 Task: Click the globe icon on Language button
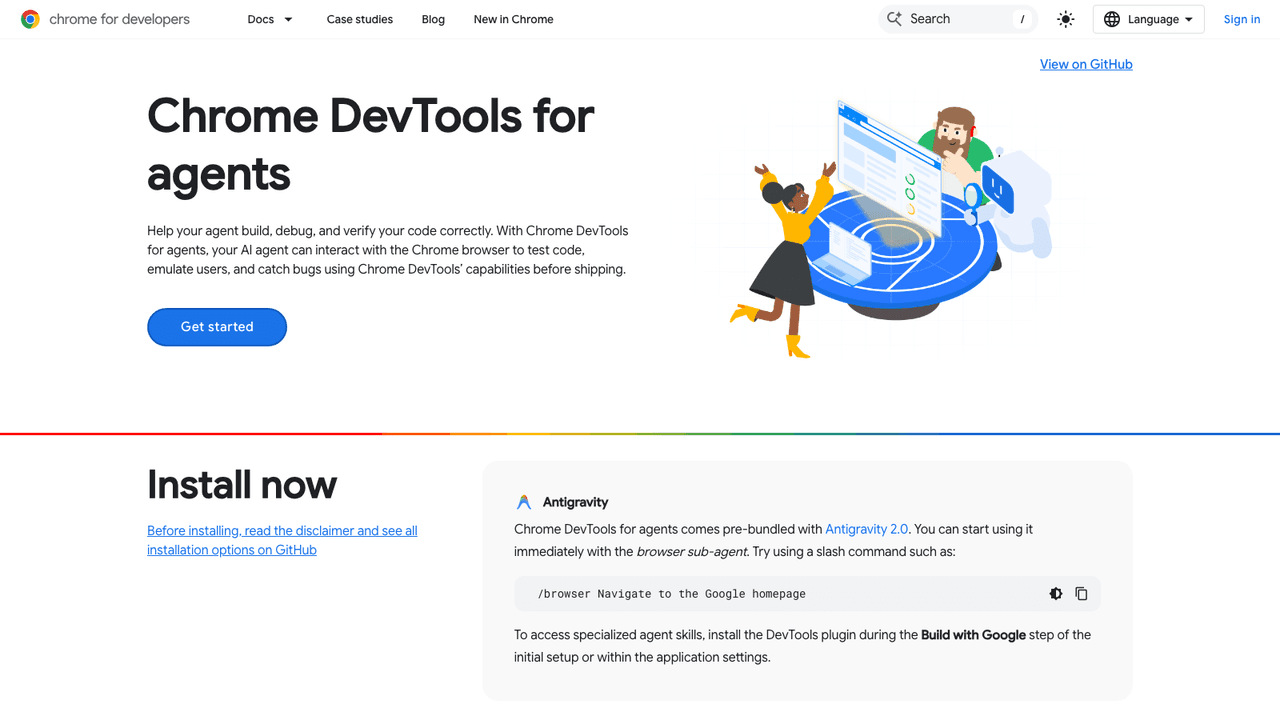(1112, 19)
